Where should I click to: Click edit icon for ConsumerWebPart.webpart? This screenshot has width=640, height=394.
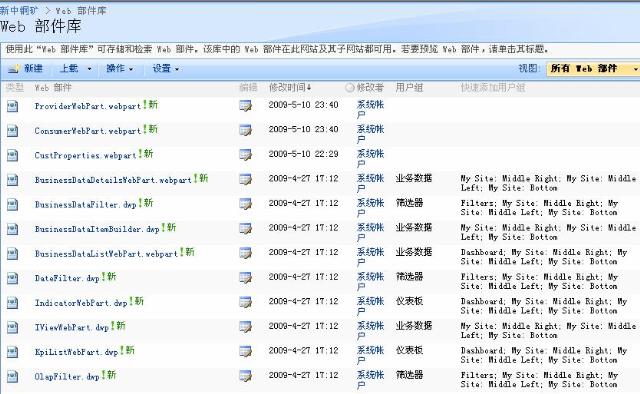coord(245,131)
